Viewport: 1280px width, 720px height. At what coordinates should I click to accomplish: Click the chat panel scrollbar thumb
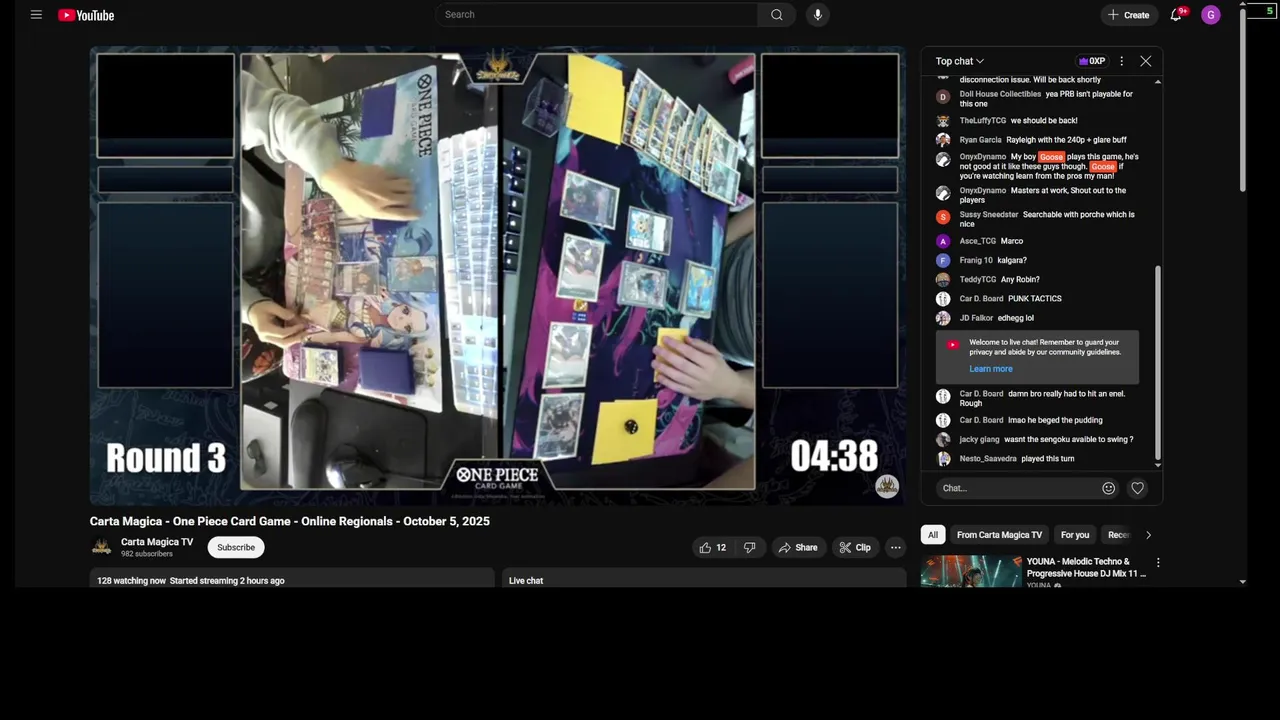[x=1158, y=360]
